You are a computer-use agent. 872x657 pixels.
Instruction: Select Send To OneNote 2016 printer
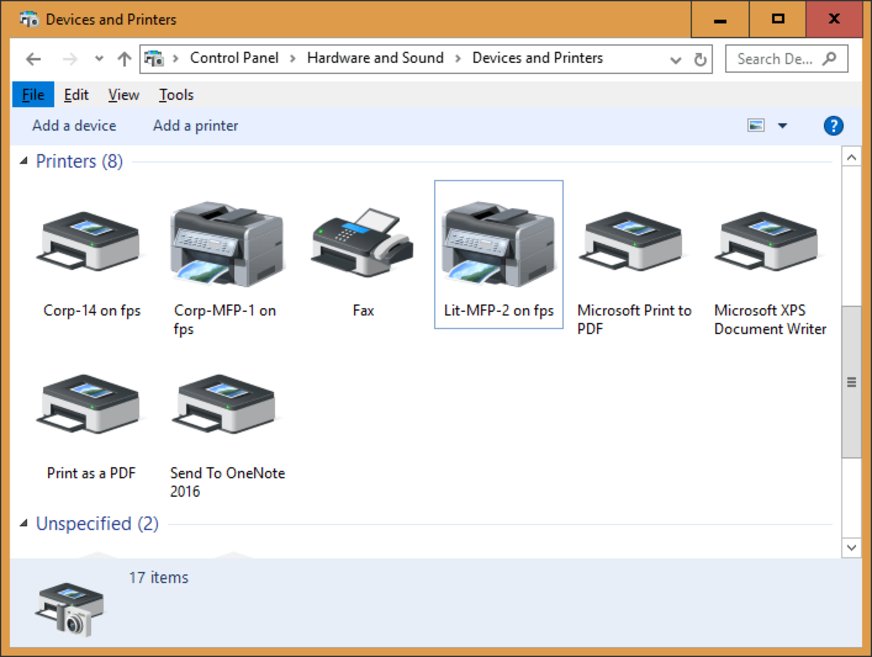click(x=227, y=406)
